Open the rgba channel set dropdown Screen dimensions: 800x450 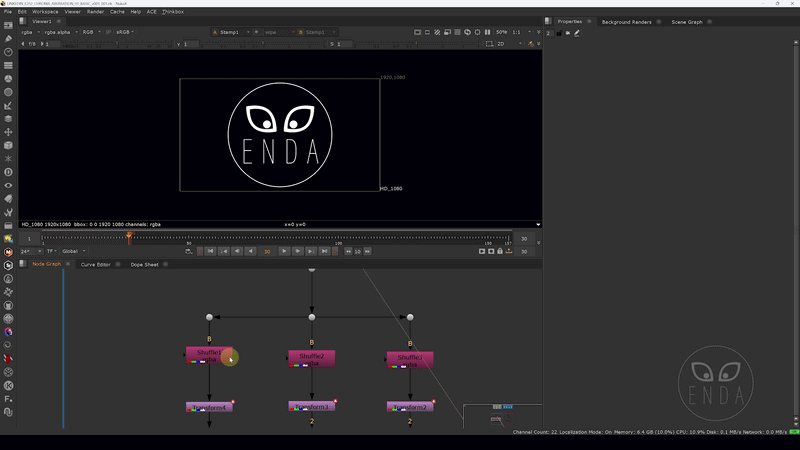click(x=31, y=32)
